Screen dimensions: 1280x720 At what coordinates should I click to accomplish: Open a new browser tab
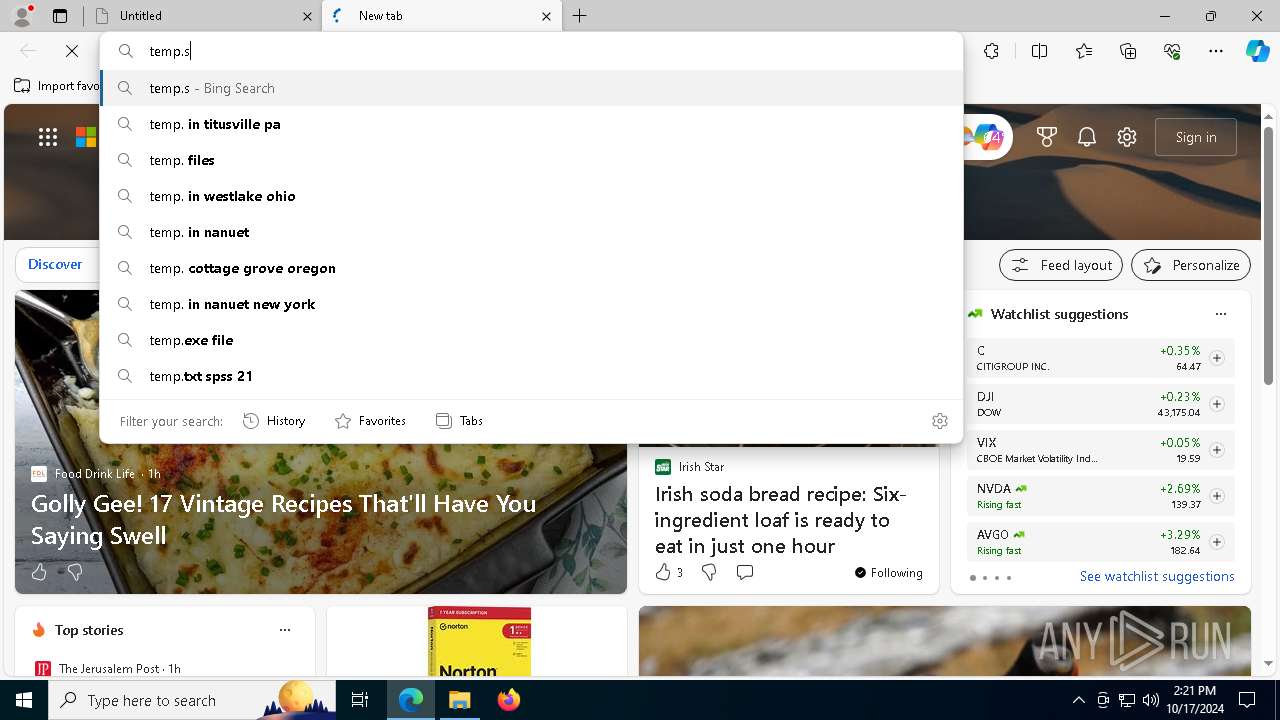tap(580, 16)
